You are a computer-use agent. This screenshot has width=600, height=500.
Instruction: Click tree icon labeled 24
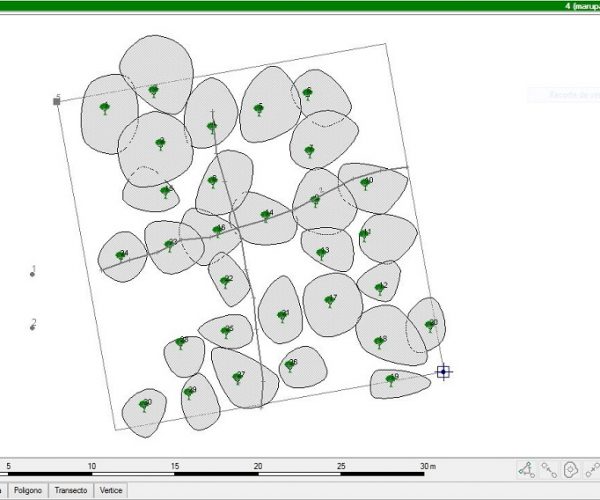pos(120,256)
